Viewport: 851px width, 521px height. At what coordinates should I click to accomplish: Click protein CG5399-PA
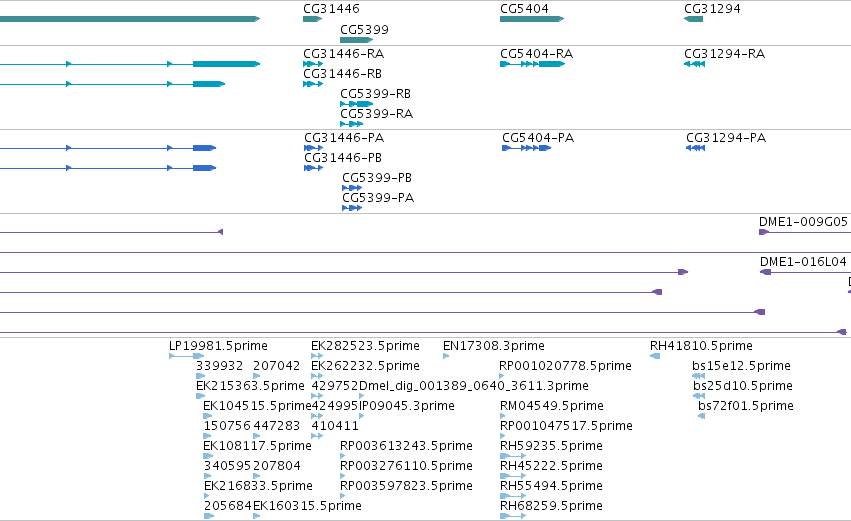click(x=352, y=208)
